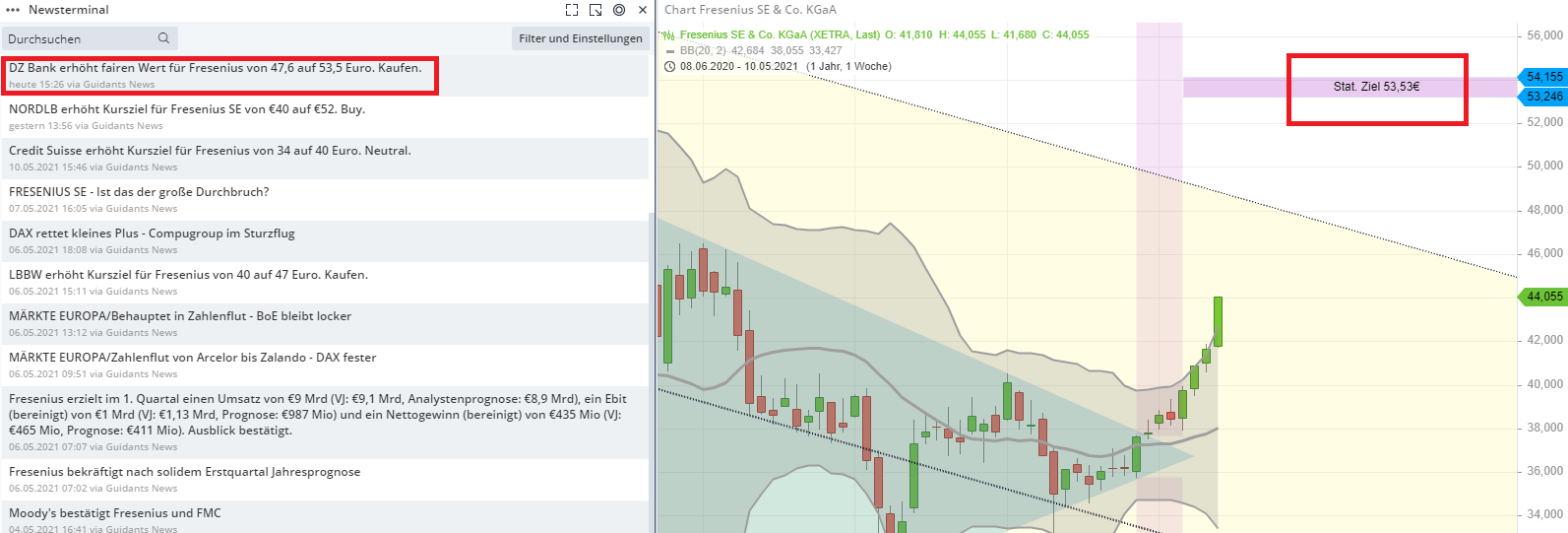Open LBBW erhöht Kursziel news item
1568x533 pixels.
[x=325, y=283]
